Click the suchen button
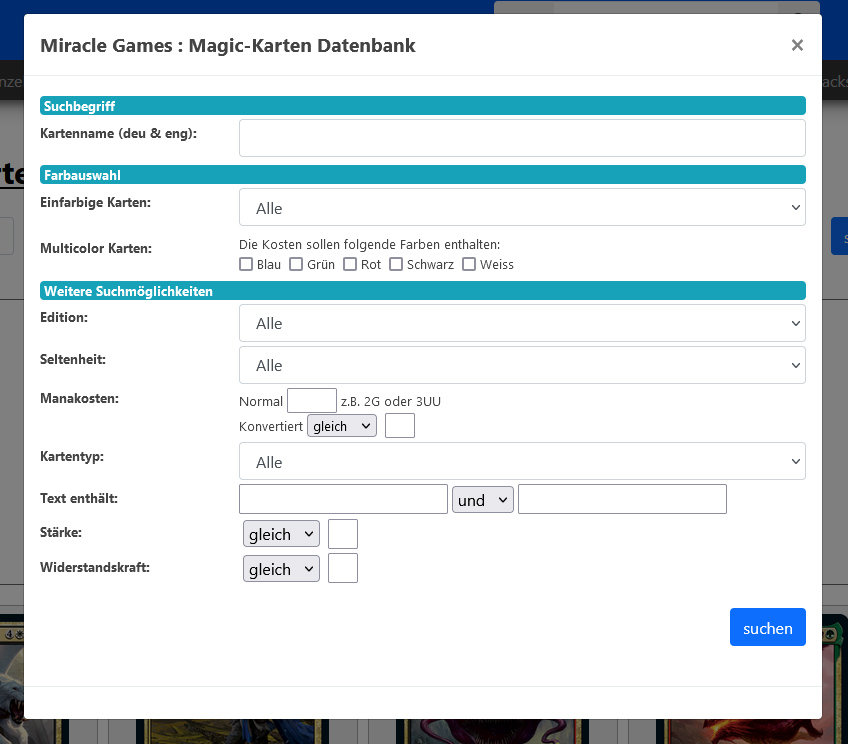The image size is (848, 744). [767, 627]
